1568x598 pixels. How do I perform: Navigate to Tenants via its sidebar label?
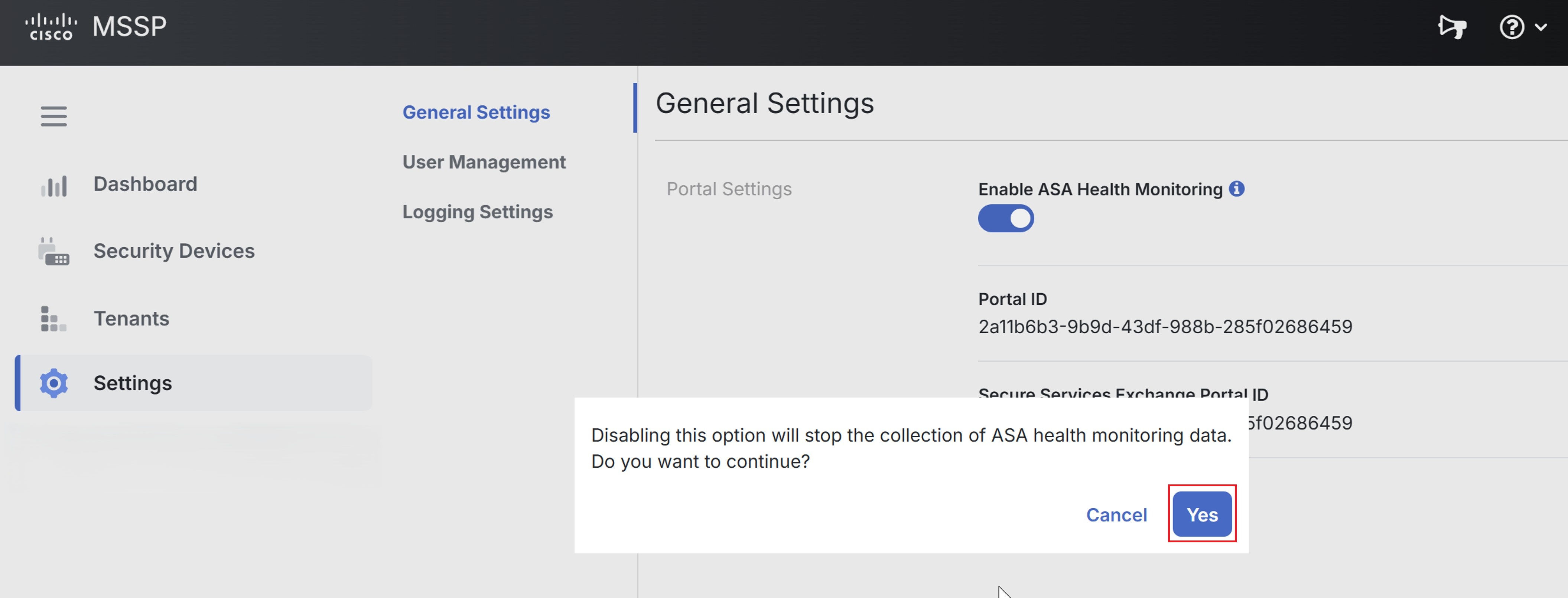point(131,319)
